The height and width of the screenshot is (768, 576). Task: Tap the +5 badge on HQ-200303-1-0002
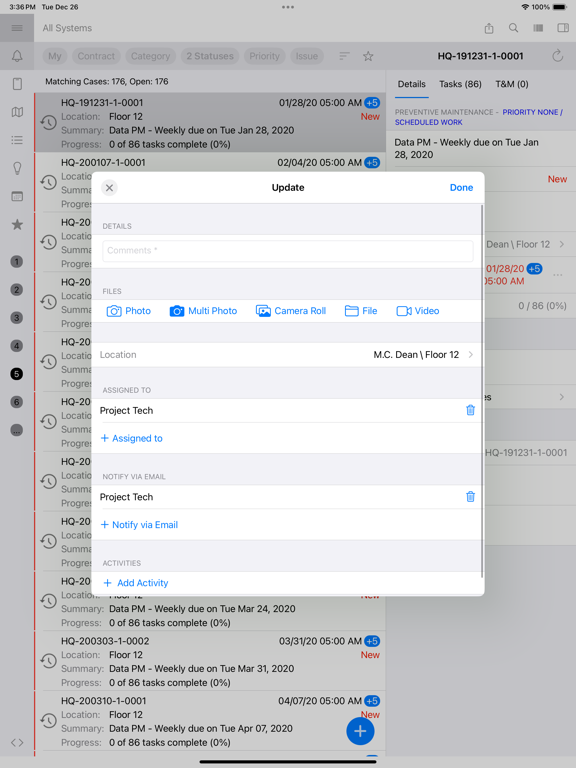click(x=372, y=641)
